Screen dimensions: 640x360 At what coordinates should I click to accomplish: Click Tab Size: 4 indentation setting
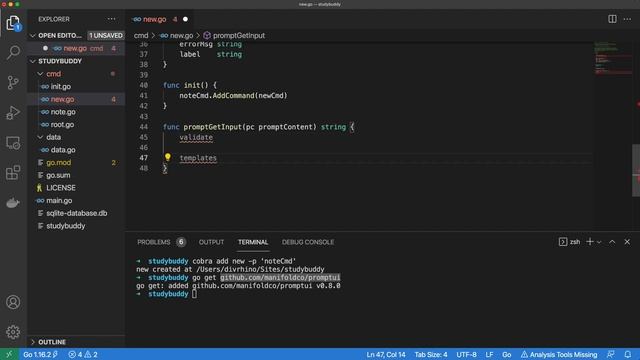[x=431, y=354]
